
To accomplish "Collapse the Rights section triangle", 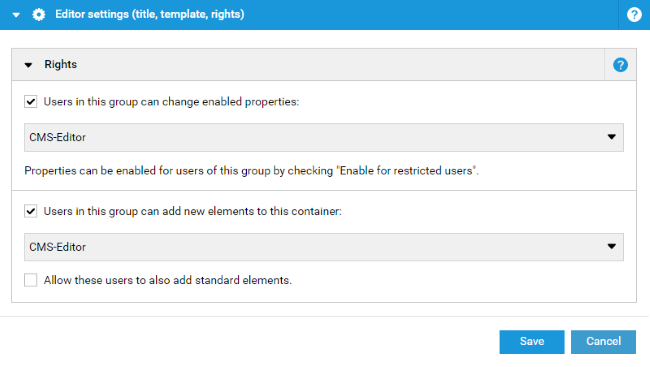I will pyautogui.click(x=28, y=65).
